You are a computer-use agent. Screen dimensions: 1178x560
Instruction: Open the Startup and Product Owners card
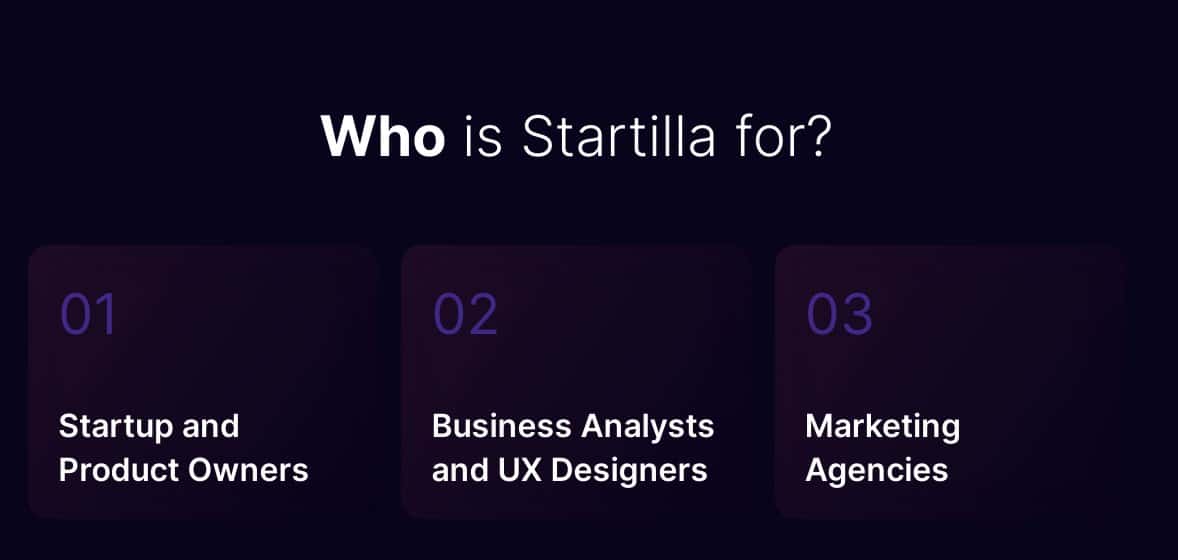point(203,383)
